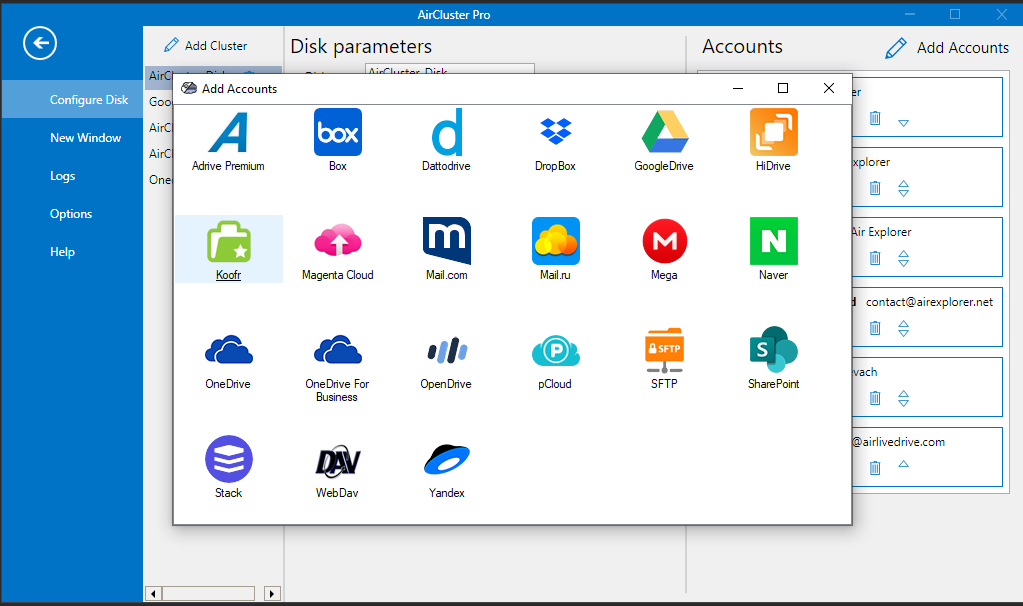Select the 'One' cluster list entry
1023x606 pixels.
tap(159, 179)
